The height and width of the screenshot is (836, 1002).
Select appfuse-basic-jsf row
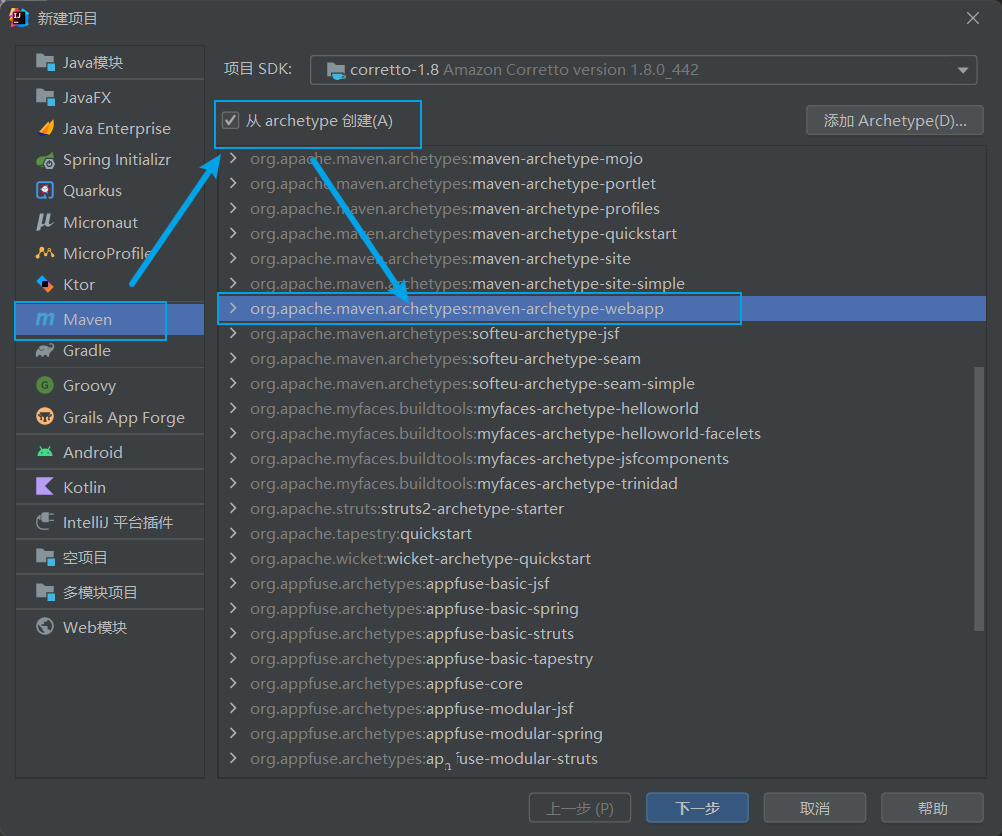pos(601,584)
